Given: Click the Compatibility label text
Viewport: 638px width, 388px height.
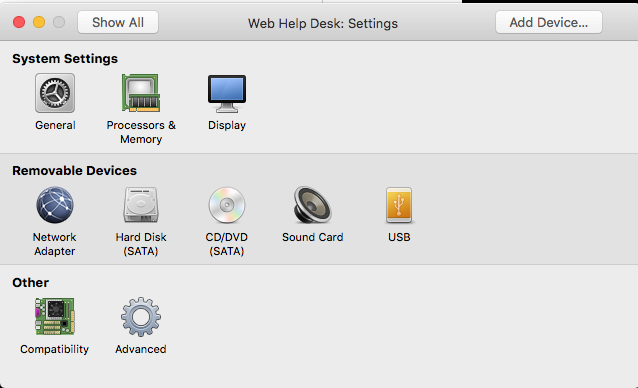Looking at the screenshot, I should point(55,349).
